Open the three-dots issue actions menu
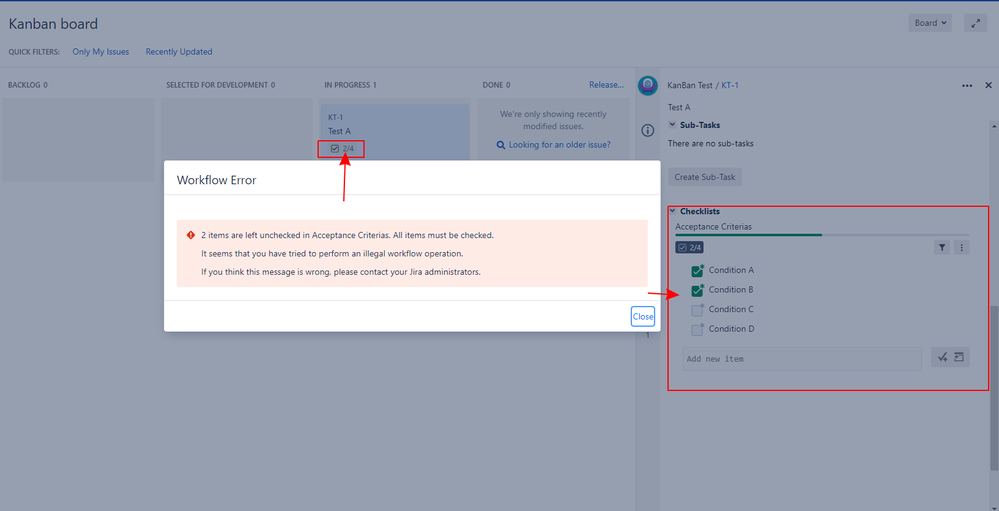 coord(967,85)
